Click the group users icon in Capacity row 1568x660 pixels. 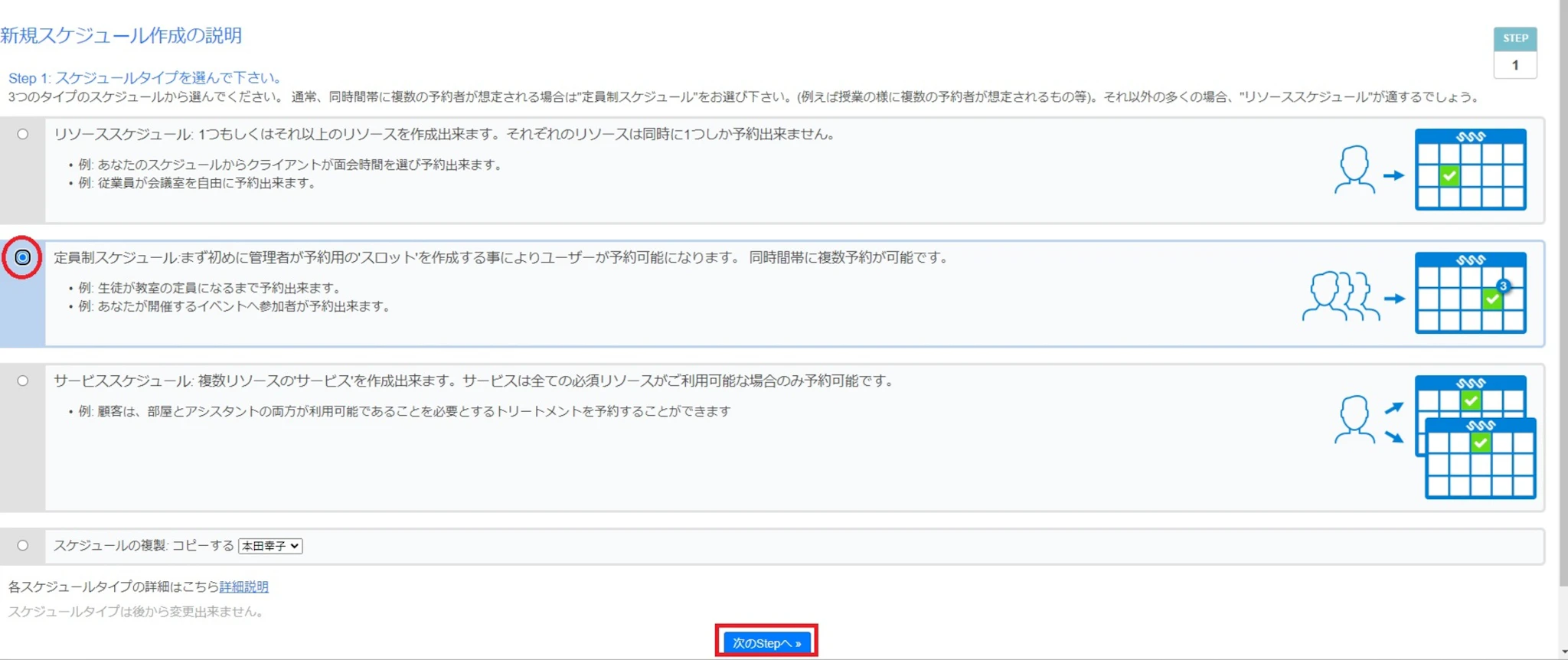pyautogui.click(x=1340, y=296)
